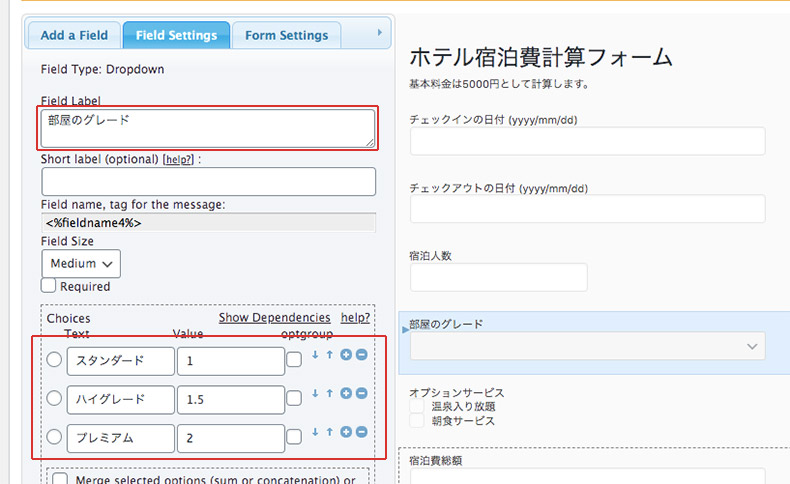Click the オプションサービス label

click(x=456, y=392)
